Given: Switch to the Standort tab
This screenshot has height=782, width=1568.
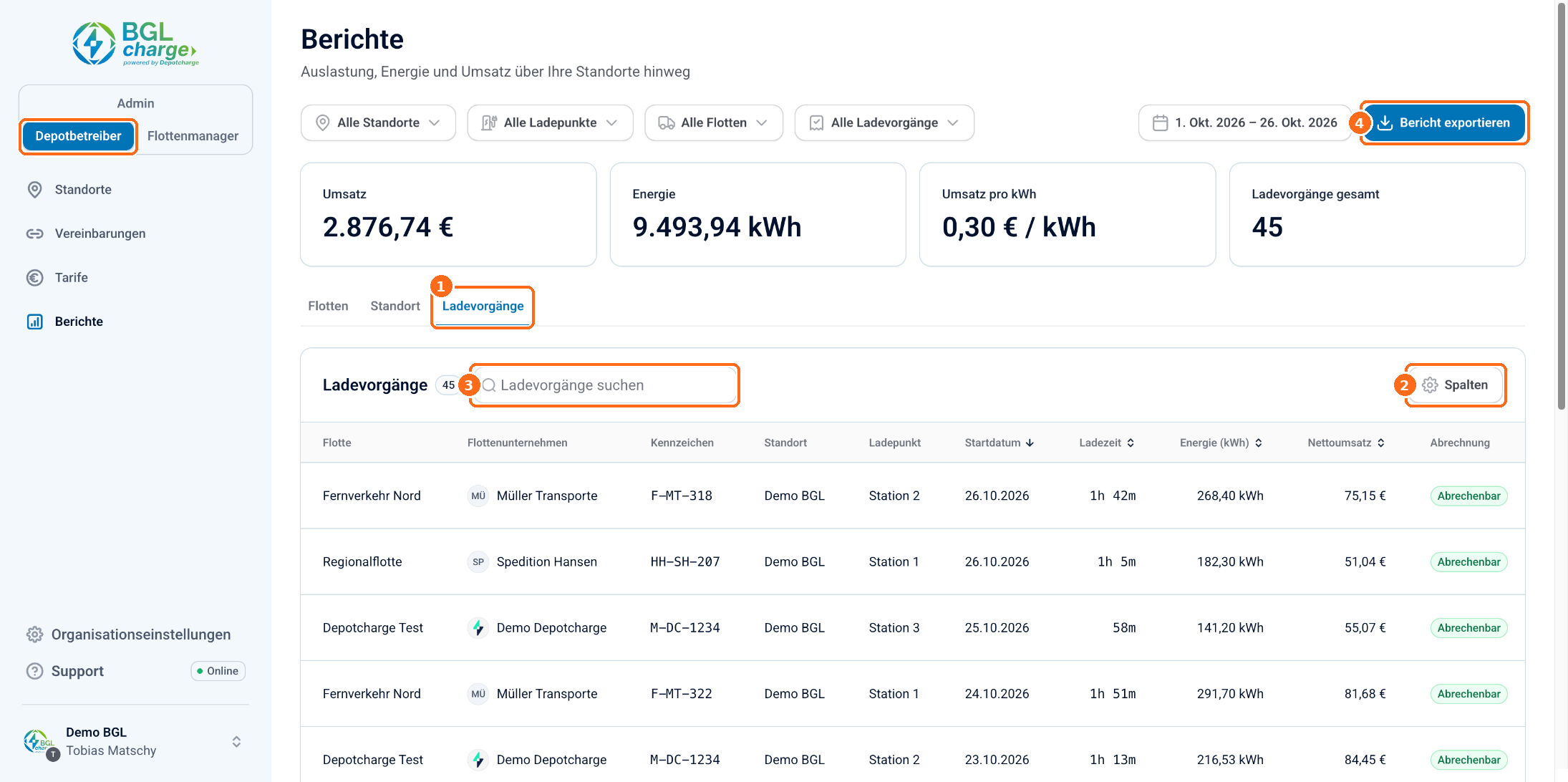Looking at the screenshot, I should point(395,306).
